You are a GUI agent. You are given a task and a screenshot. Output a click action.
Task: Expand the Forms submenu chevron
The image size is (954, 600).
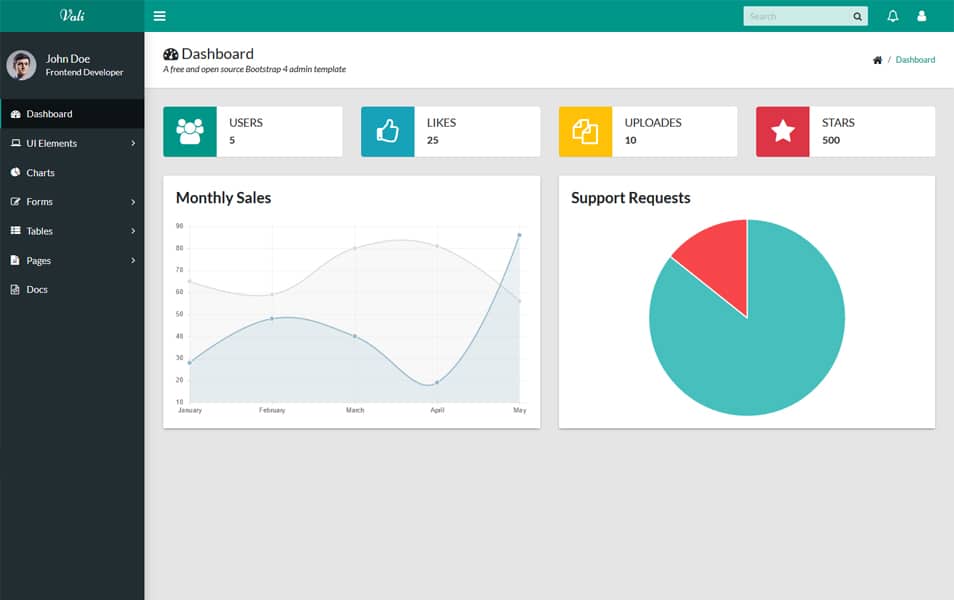133,202
